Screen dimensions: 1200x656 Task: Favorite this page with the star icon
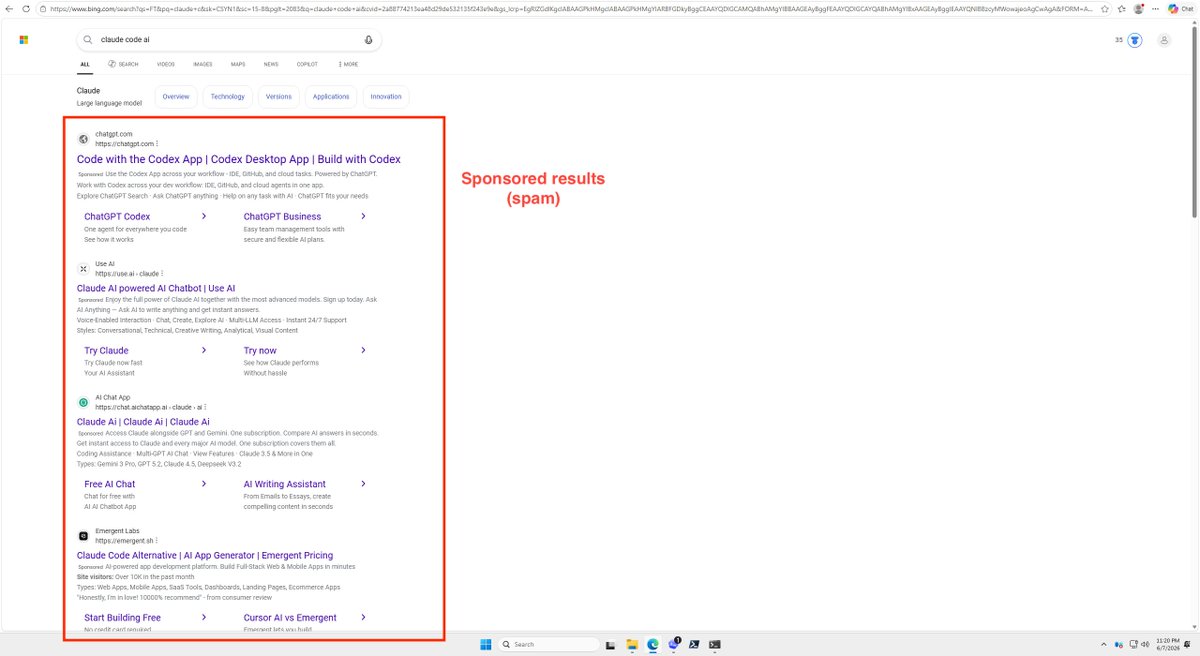[x=1105, y=9]
